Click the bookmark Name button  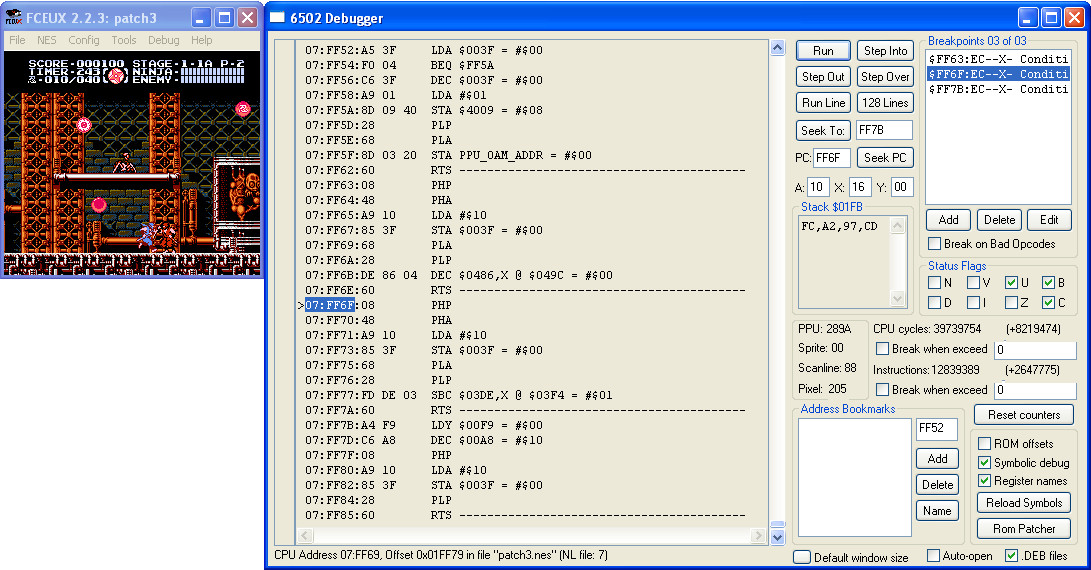(x=937, y=511)
